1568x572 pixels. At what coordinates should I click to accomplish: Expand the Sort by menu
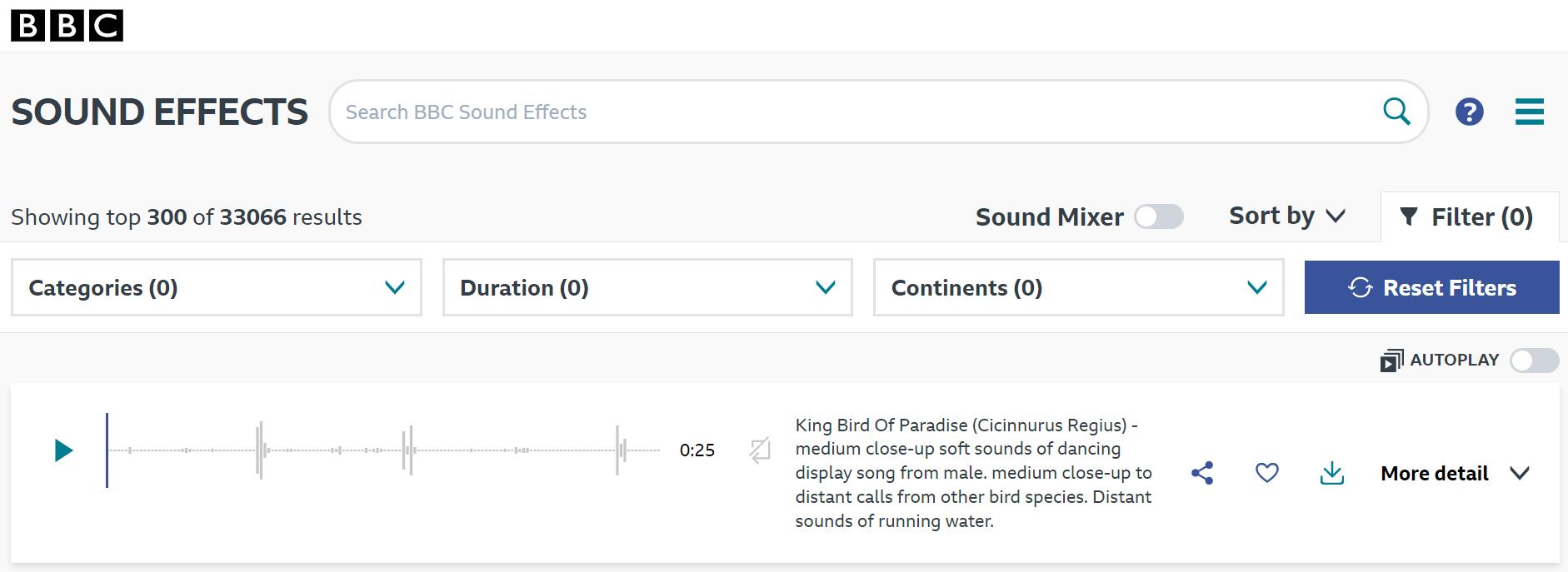pos(1287,216)
